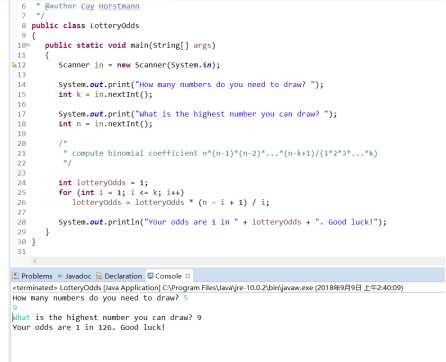The image size is (446, 362).
Task: Click line number 31 in the editor gutter
Action: pos(21,251)
